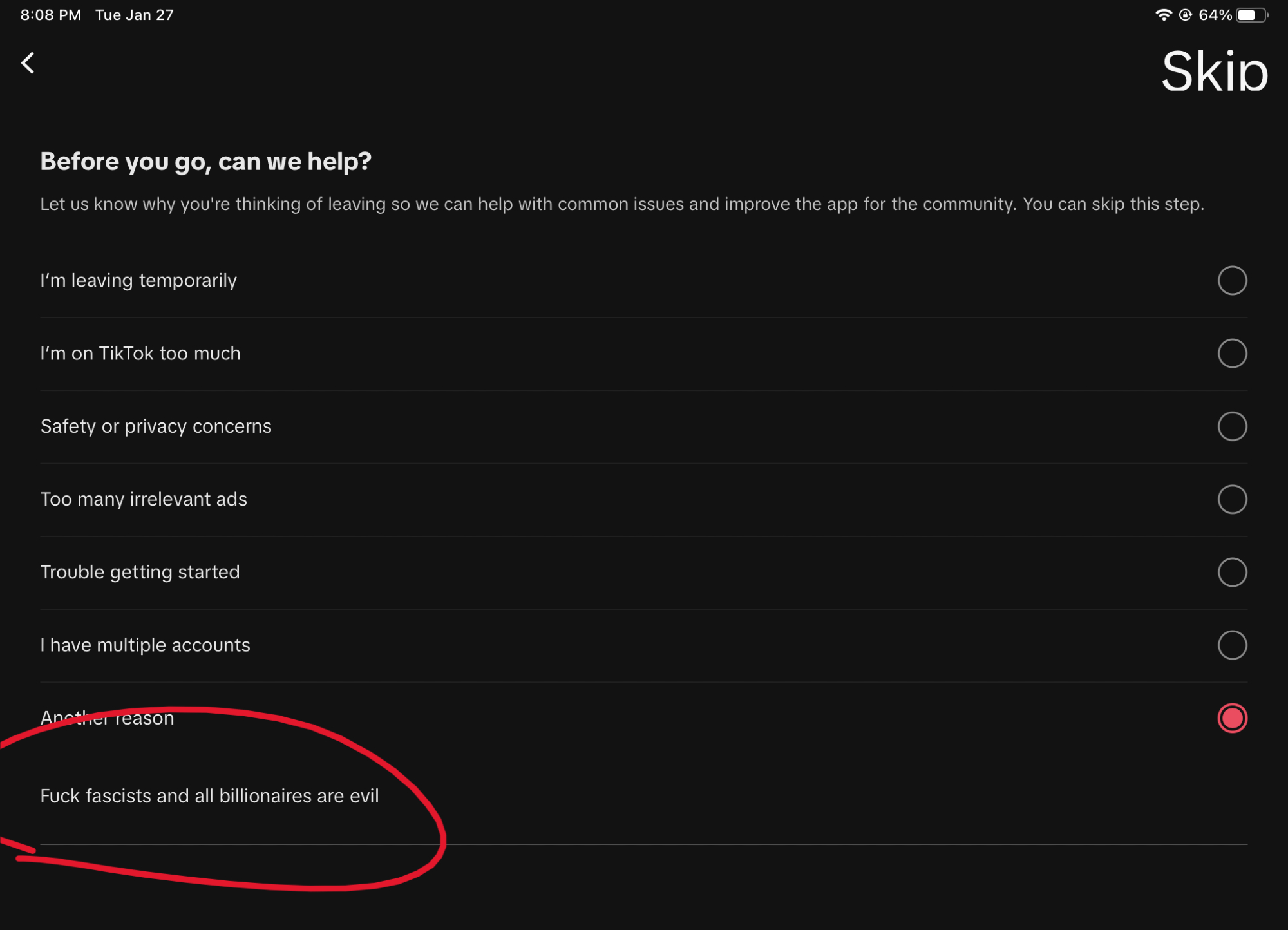Tap the "I have multiple accounts" label
The width and height of the screenshot is (1288, 930).
tap(145, 645)
